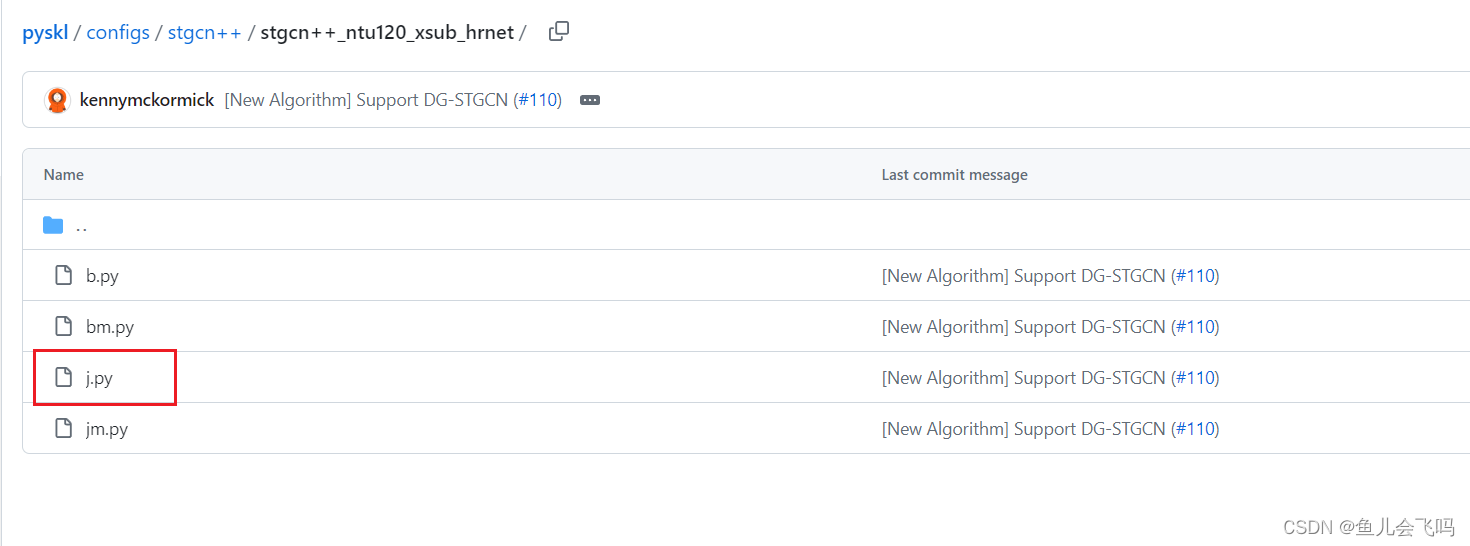Open b.py's commit message link
This screenshot has height=546, width=1470.
(1022, 276)
